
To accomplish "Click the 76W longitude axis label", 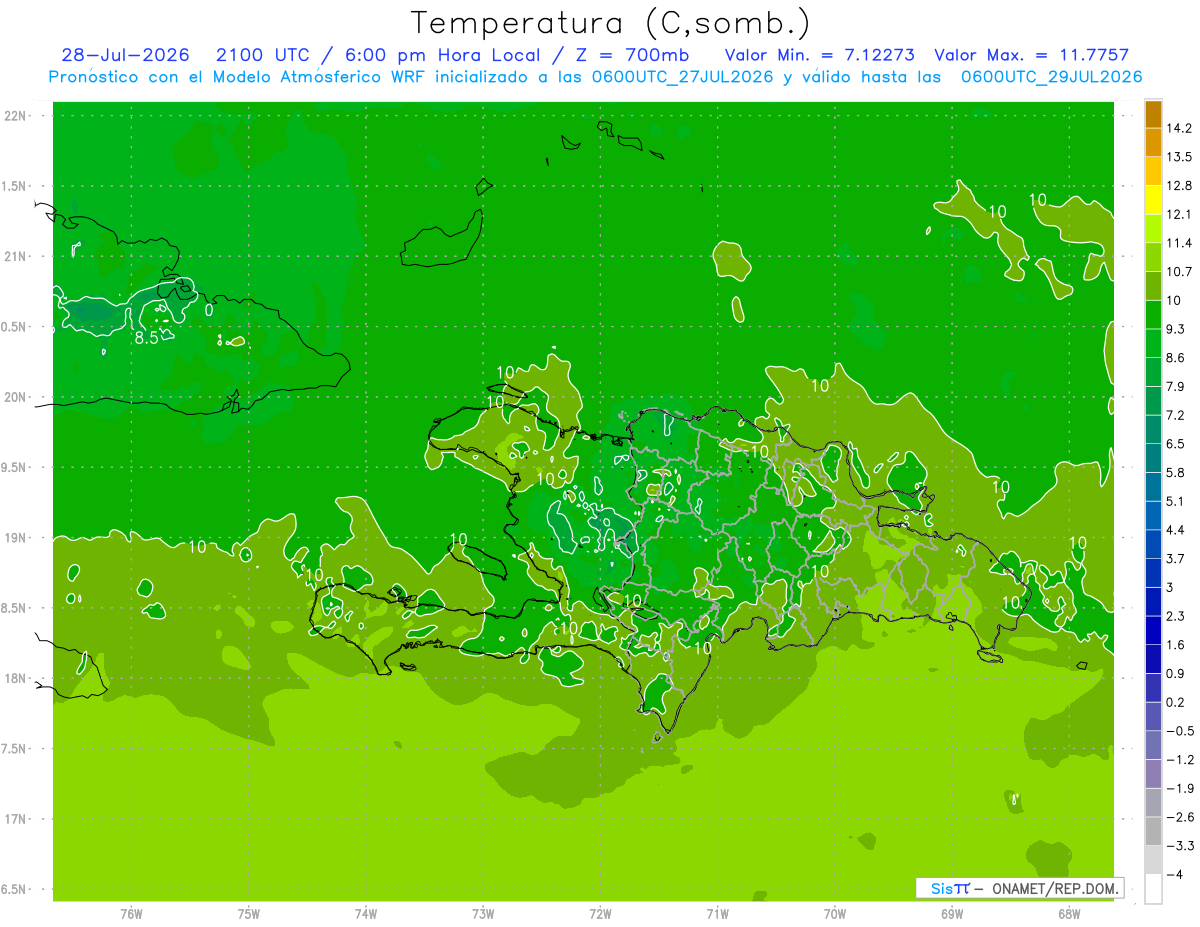I will [x=131, y=913].
